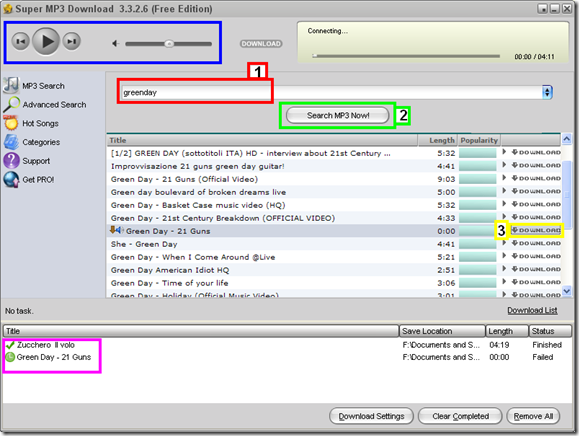The width and height of the screenshot is (579, 436).
Task: Sort downloads by Save Location column
Action: (442, 331)
